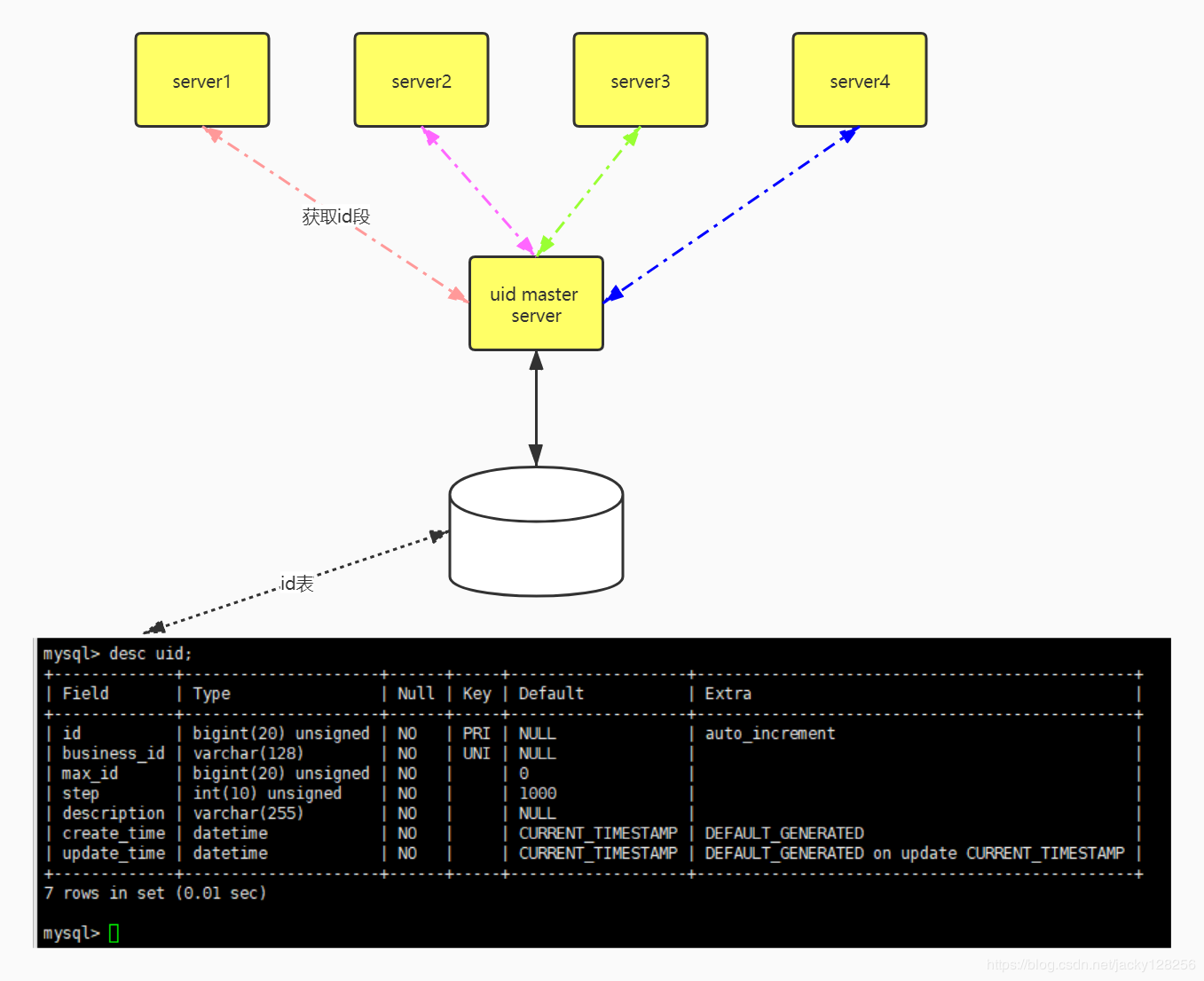
Task: Select the server2 box
Action: [x=421, y=81]
